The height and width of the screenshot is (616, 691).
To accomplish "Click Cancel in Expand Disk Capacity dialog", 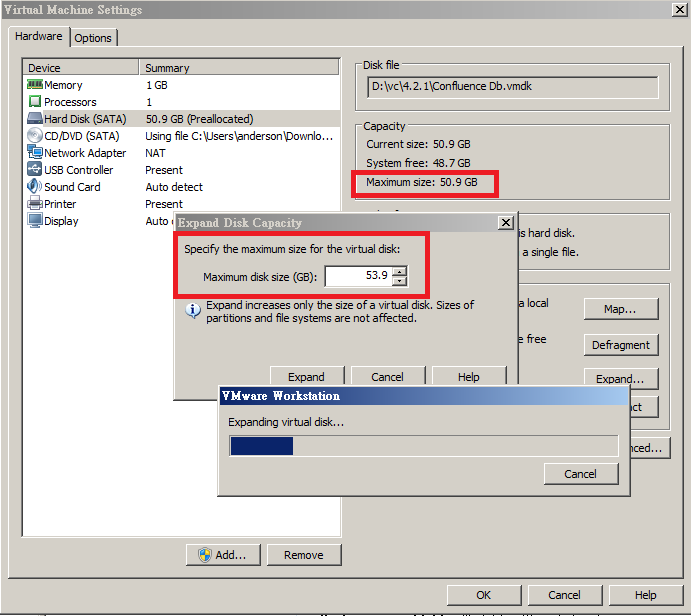I will [387, 377].
